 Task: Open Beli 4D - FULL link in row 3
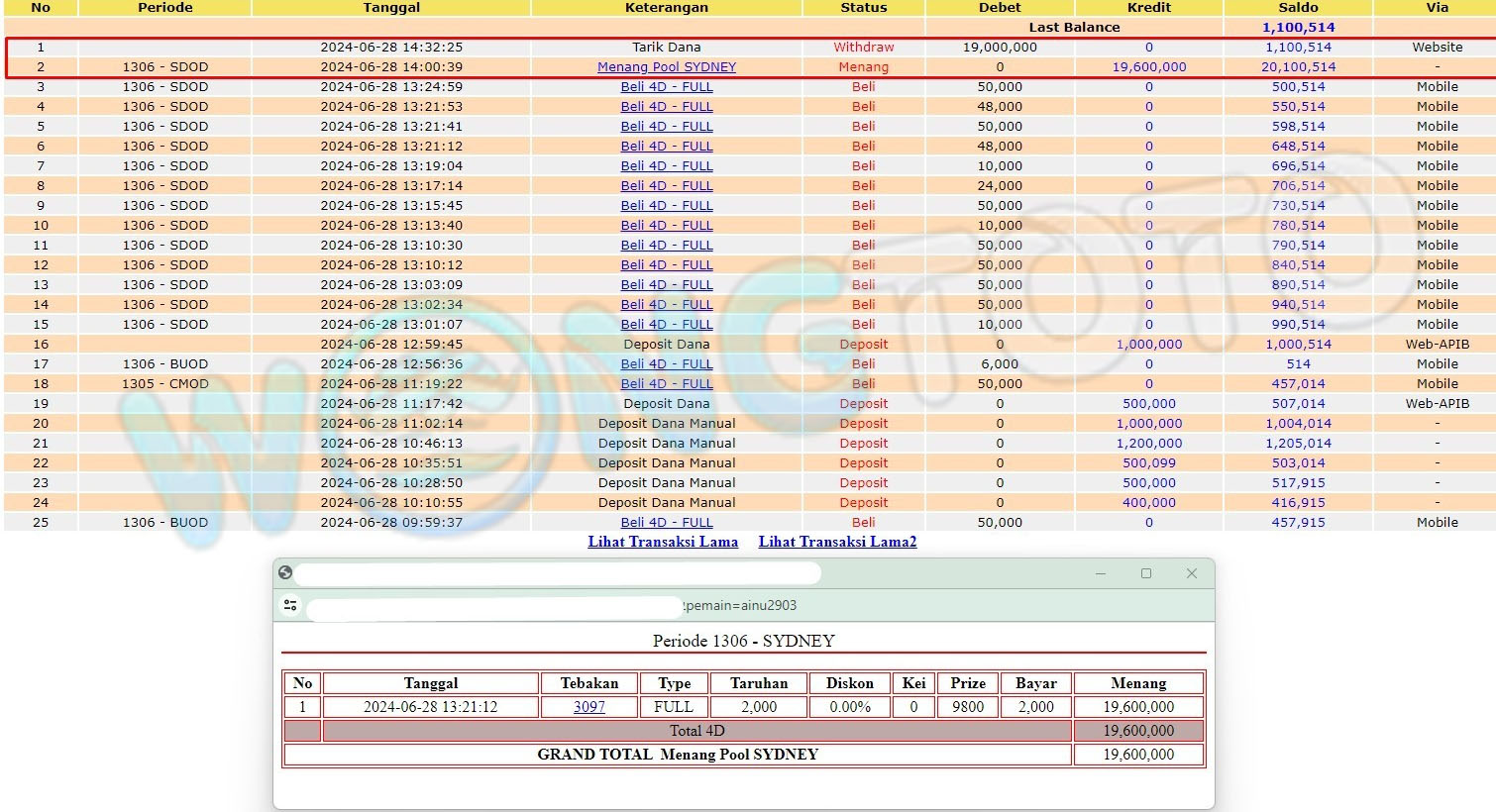(666, 87)
